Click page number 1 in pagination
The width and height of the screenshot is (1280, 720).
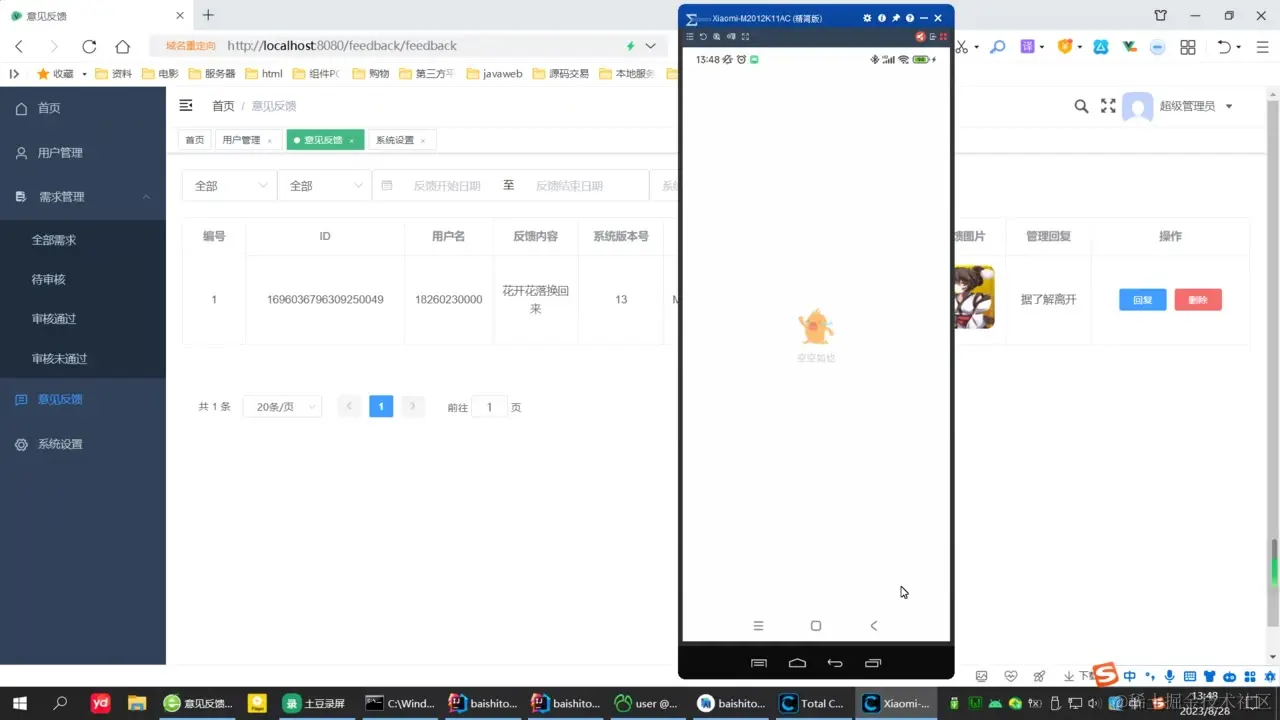coord(381,406)
